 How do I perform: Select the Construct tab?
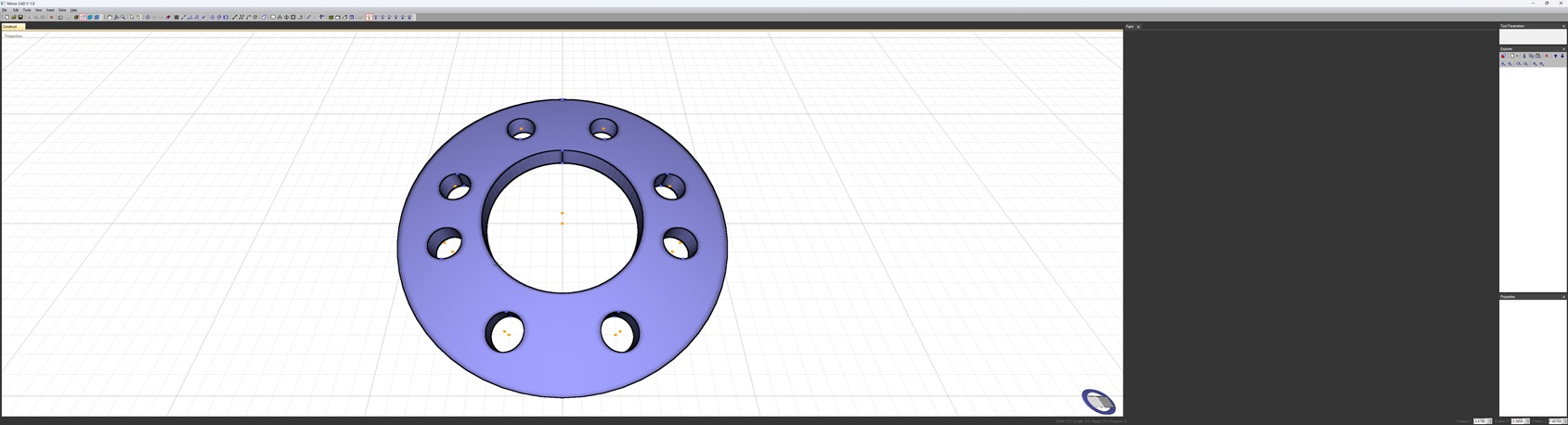pyautogui.click(x=11, y=27)
